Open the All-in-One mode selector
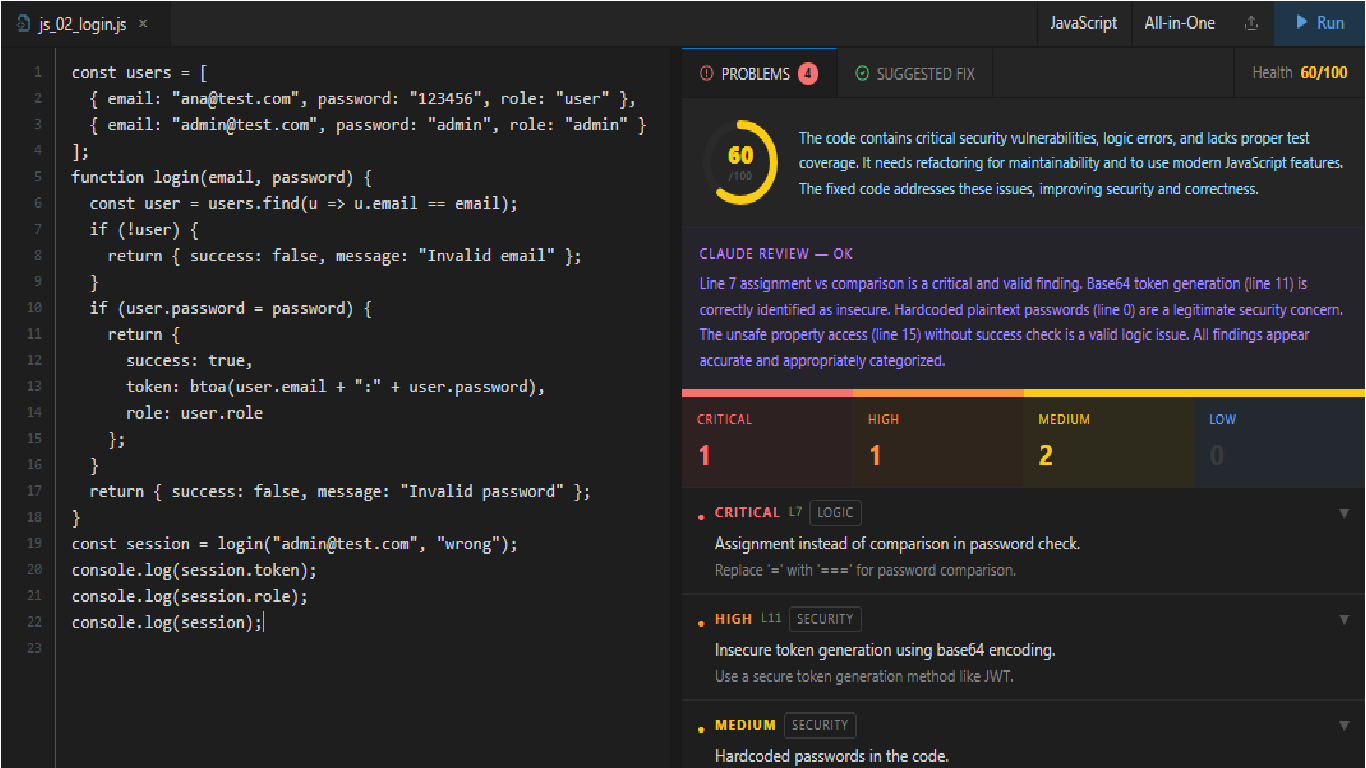Screen dimensions: 1366x768 tap(1179, 23)
